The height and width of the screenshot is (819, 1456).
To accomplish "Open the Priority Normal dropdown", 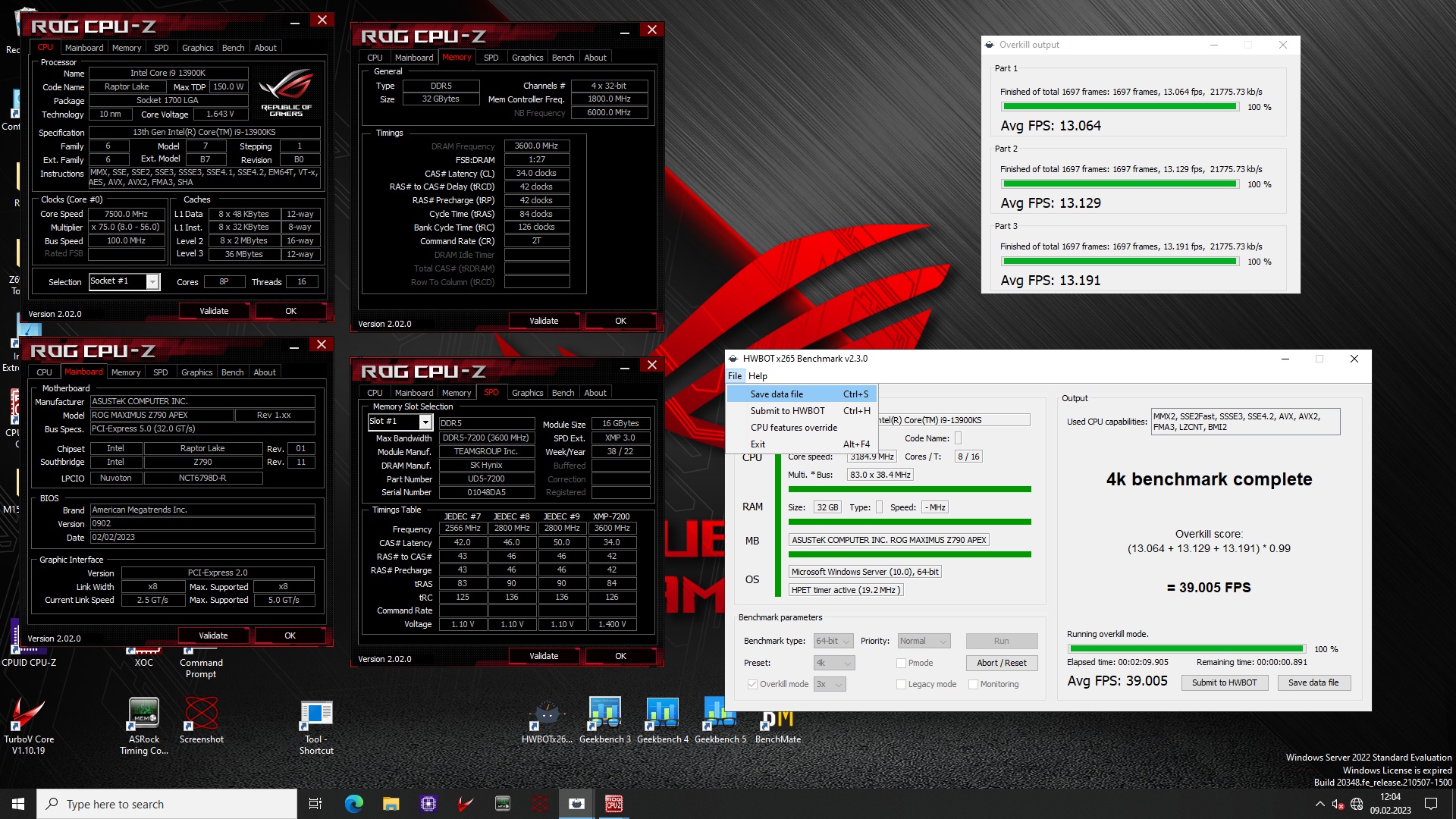I will [924, 641].
